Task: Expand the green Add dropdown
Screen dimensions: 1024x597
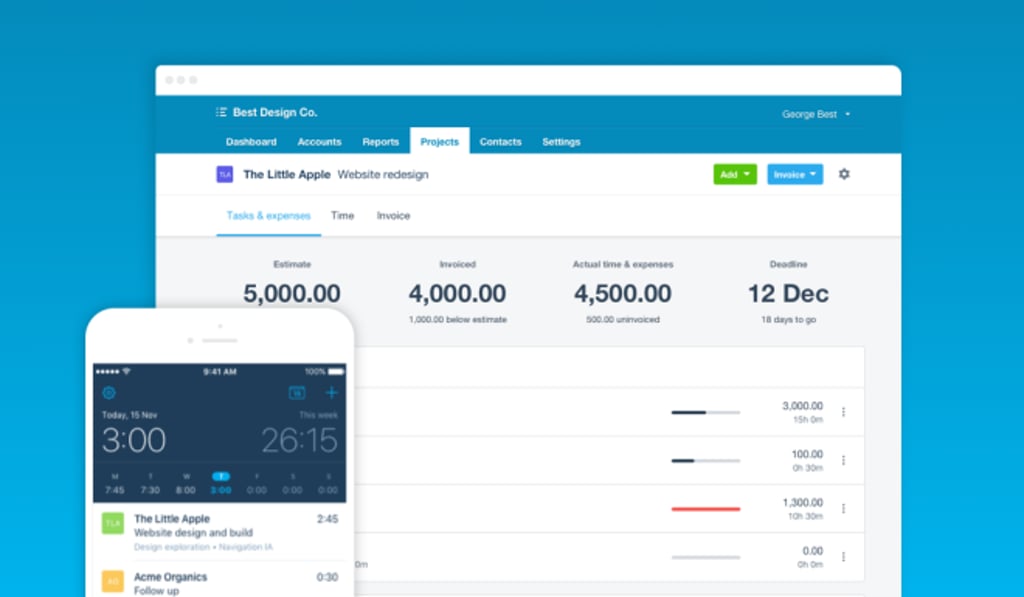Action: click(x=735, y=174)
